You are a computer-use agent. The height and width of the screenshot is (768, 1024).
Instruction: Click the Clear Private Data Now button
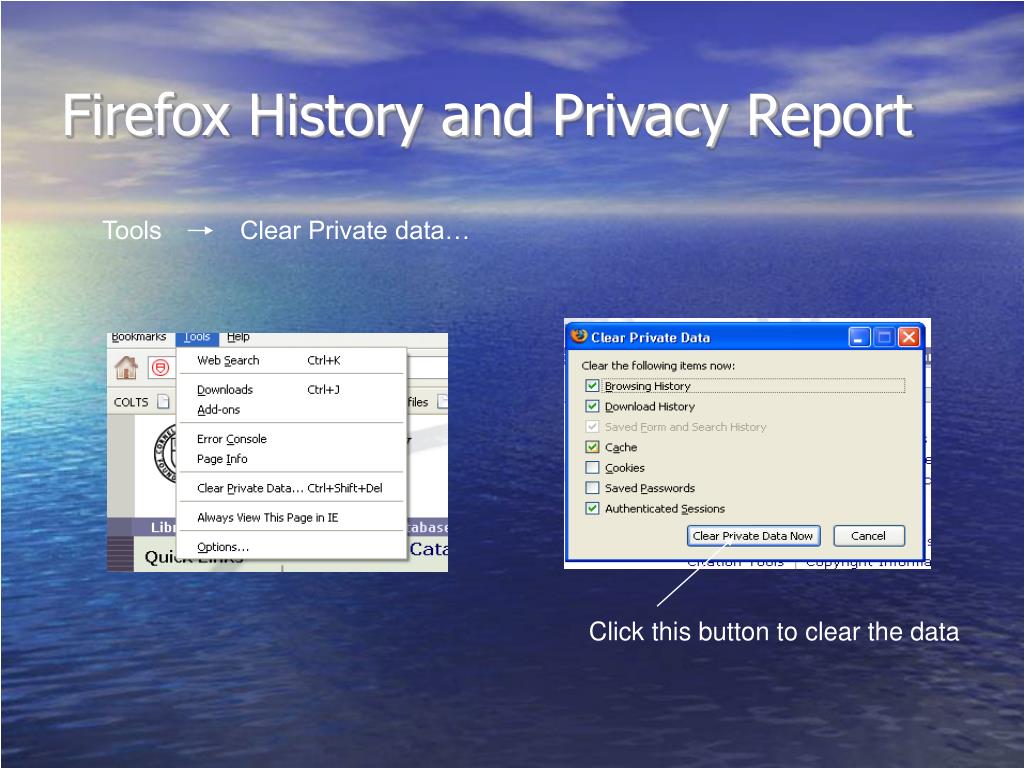tap(753, 536)
